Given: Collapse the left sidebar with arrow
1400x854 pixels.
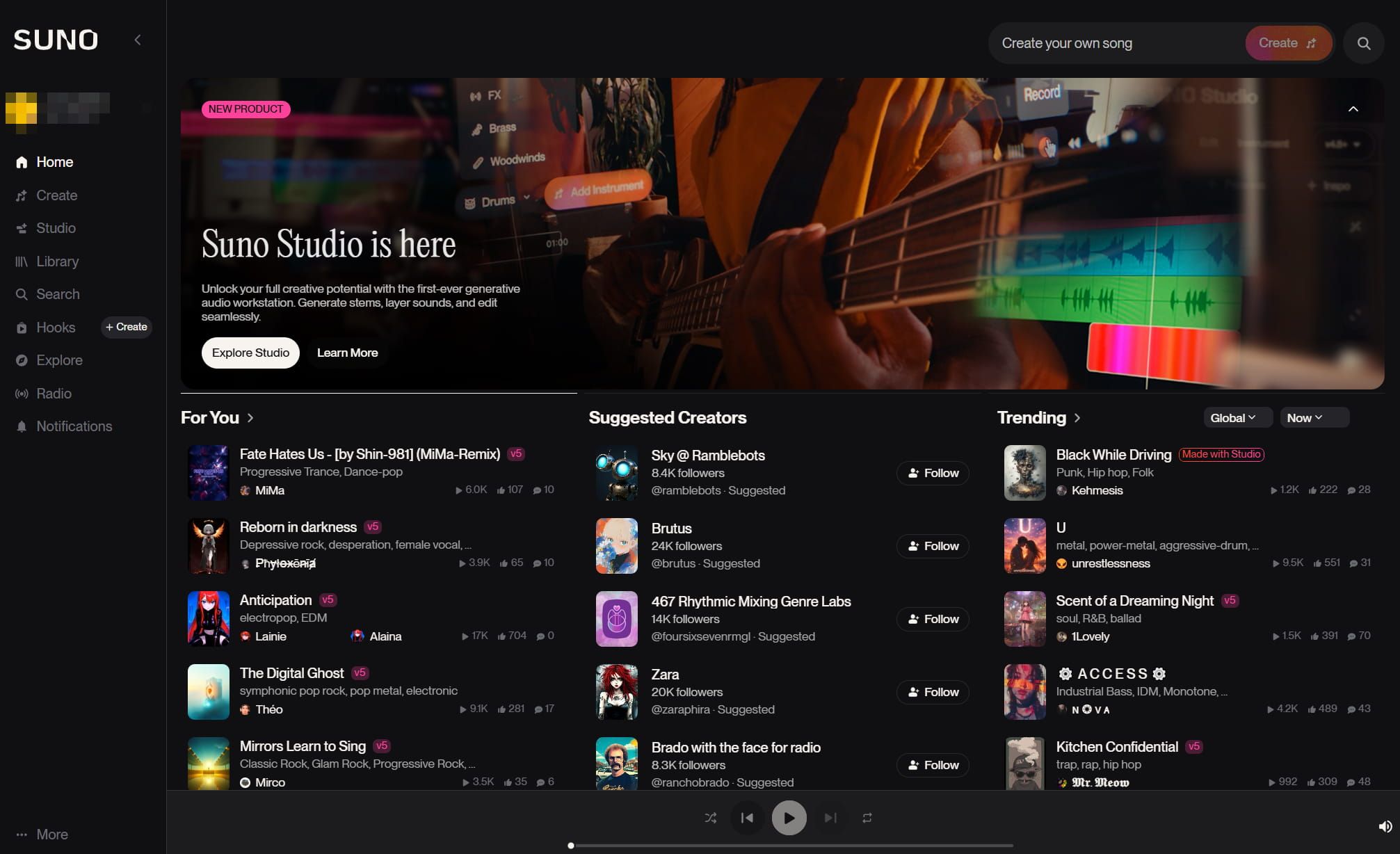Looking at the screenshot, I should [138, 40].
